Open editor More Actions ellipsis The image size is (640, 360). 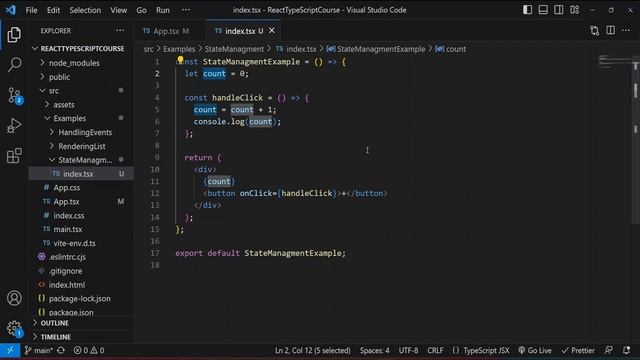click(626, 31)
